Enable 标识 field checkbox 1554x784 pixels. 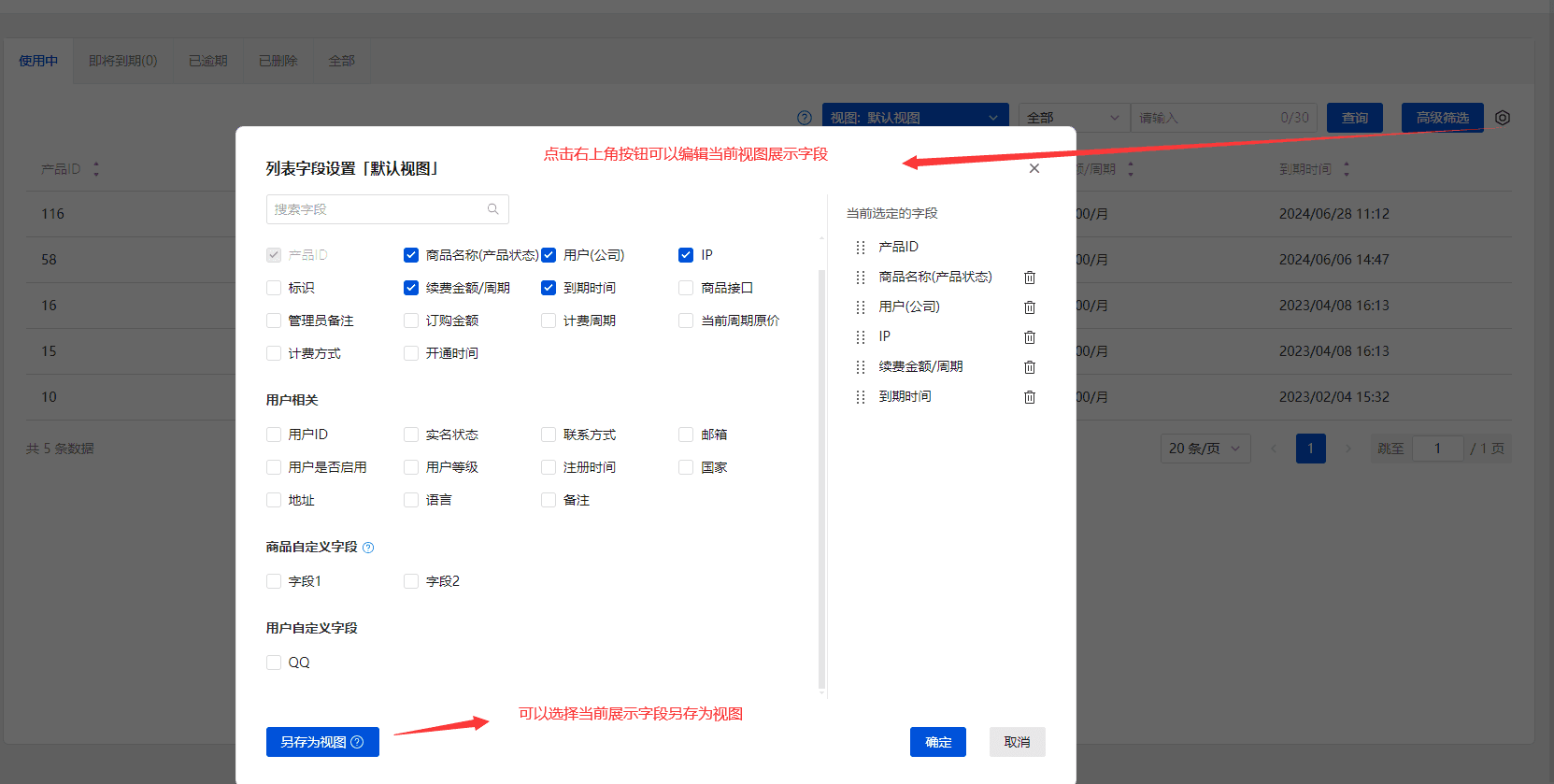[274, 288]
